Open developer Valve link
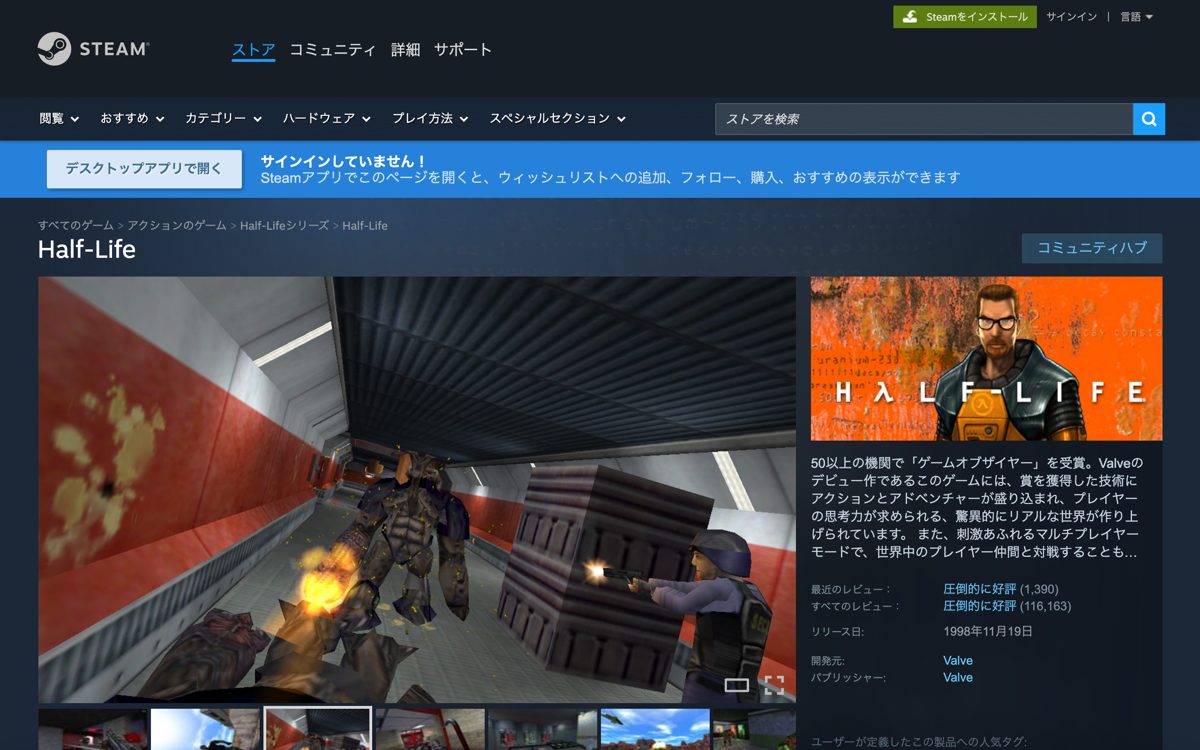Screen dimensions: 1200x750 click(x=958, y=660)
